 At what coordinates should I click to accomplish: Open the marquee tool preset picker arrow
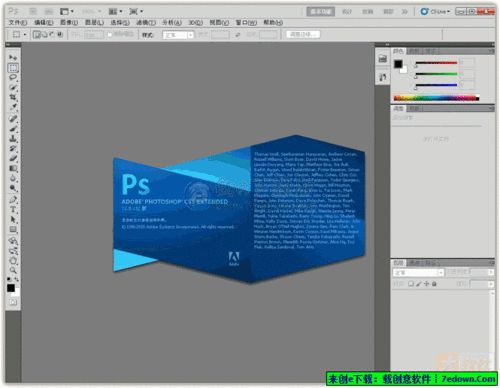(x=25, y=35)
